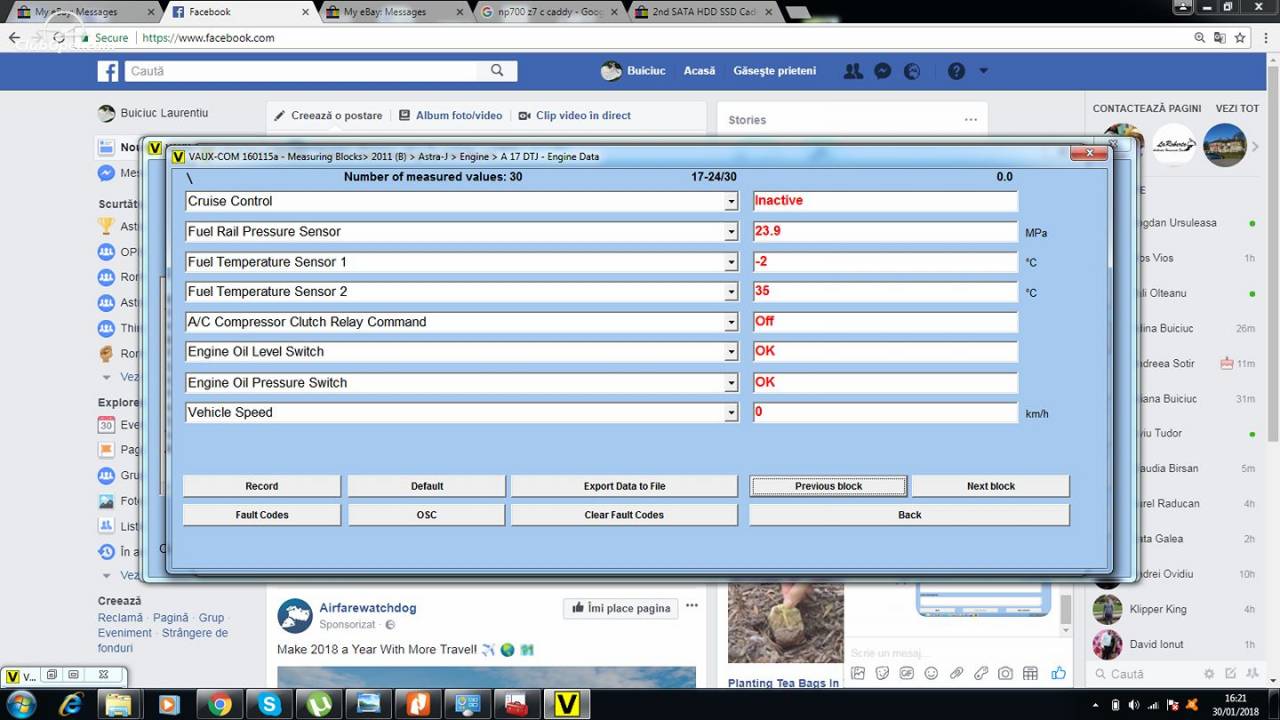Send a thumbs up like in chat
This screenshot has width=1280, height=720.
[x=1058, y=673]
